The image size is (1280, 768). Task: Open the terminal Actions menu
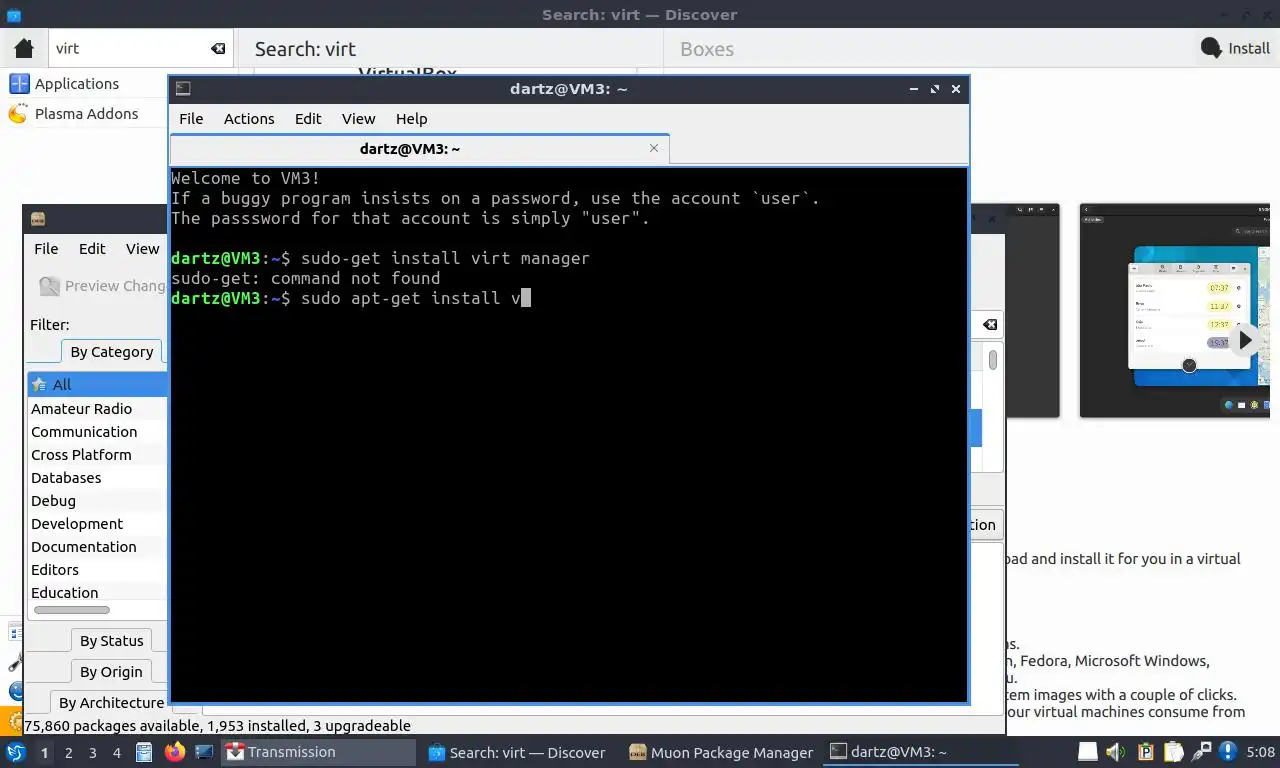click(248, 118)
